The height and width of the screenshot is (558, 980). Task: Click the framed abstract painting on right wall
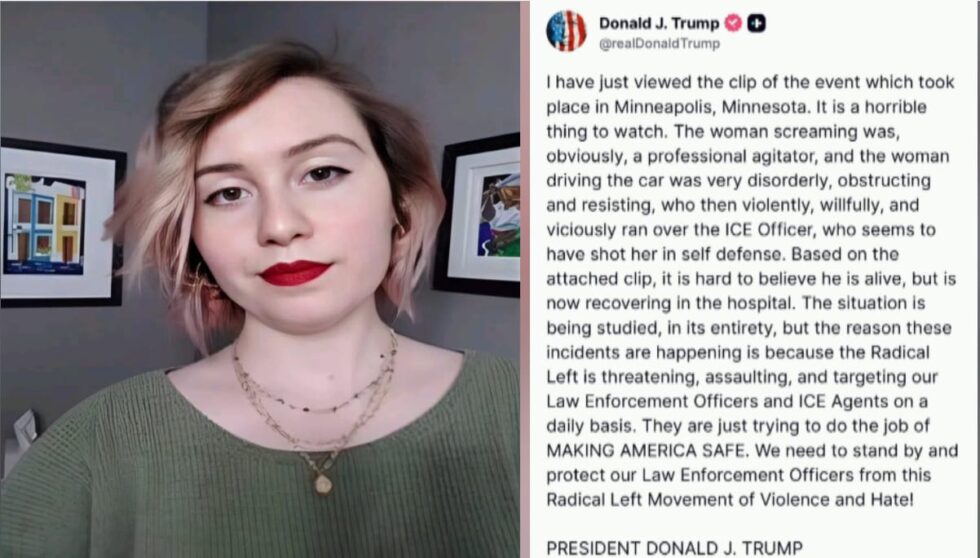[x=478, y=214]
